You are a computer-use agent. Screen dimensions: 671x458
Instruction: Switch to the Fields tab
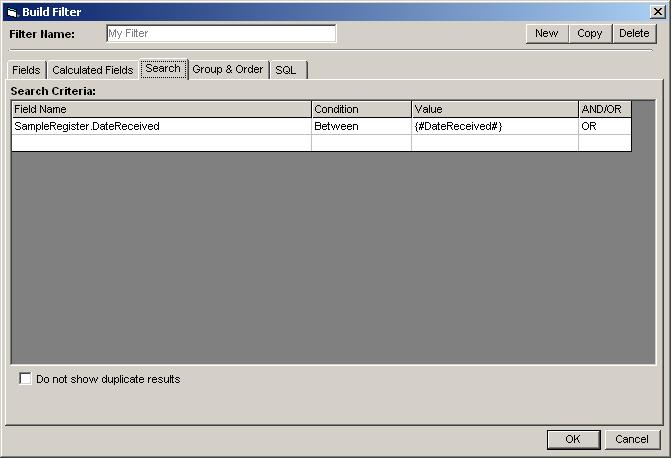(x=26, y=70)
